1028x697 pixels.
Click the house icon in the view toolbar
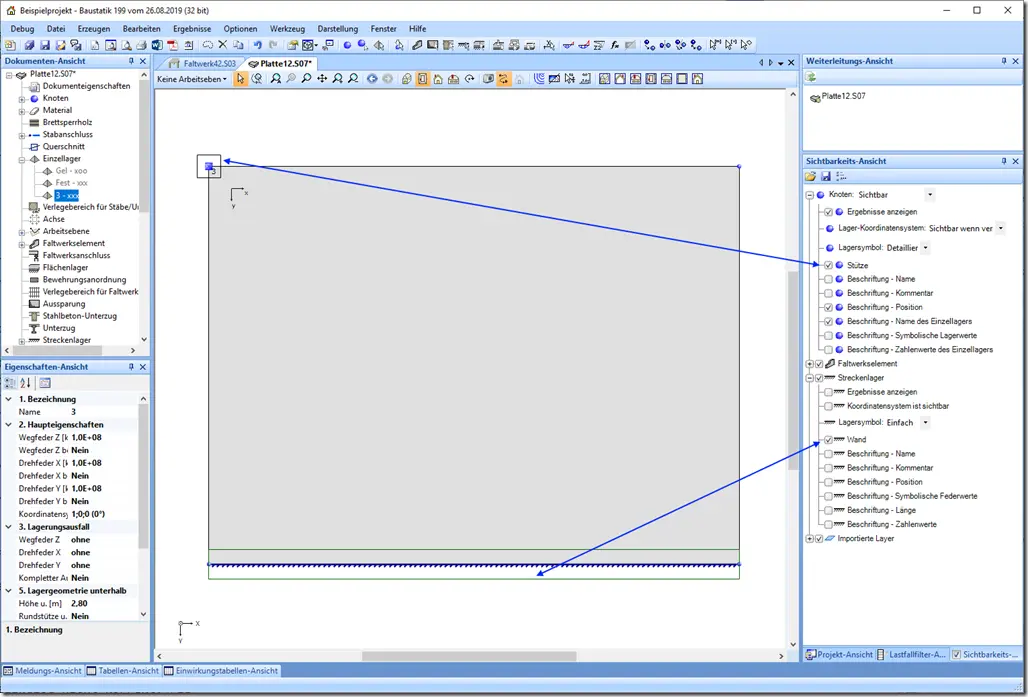pos(437,79)
